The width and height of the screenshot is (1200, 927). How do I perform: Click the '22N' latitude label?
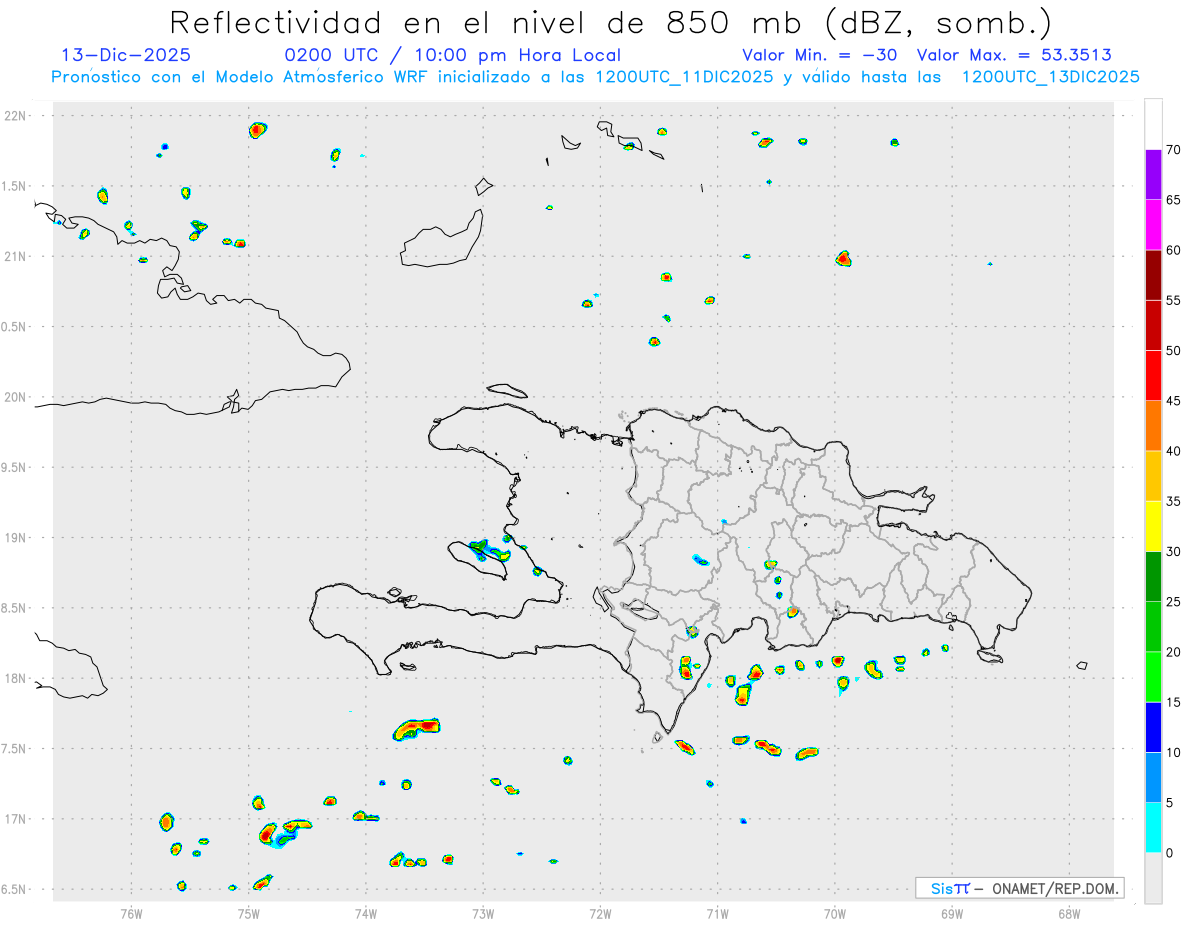(15, 116)
